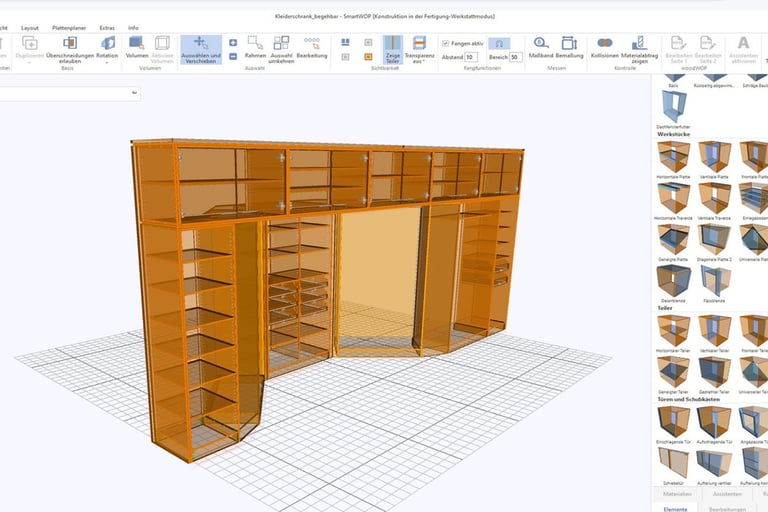The height and width of the screenshot is (512, 768).
Task: Pick the Geneigte Platte workpiece
Action: [673, 243]
